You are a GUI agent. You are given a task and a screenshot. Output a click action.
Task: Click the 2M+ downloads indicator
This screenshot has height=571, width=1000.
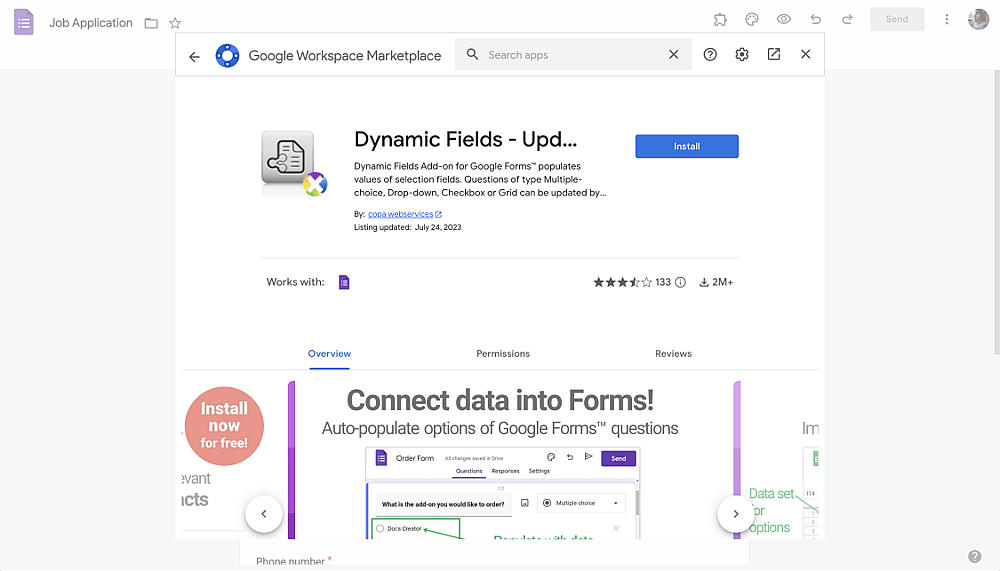pyautogui.click(x=716, y=282)
